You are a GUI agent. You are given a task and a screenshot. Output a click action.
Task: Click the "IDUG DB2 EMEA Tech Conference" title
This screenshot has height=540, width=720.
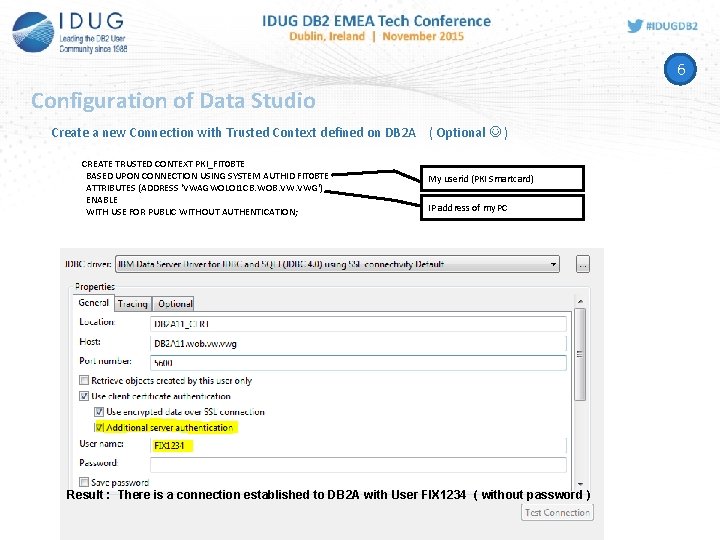376,21
